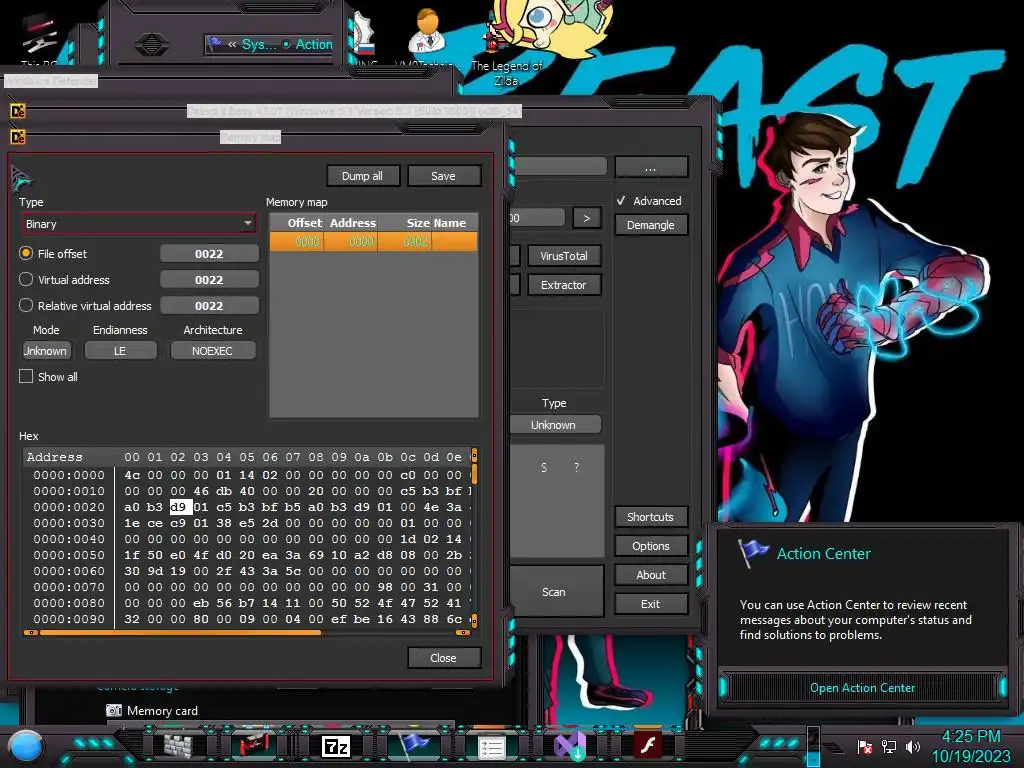The height and width of the screenshot is (768, 1024).
Task: Uncheck the Advanced checkbox
Action: pos(621,200)
